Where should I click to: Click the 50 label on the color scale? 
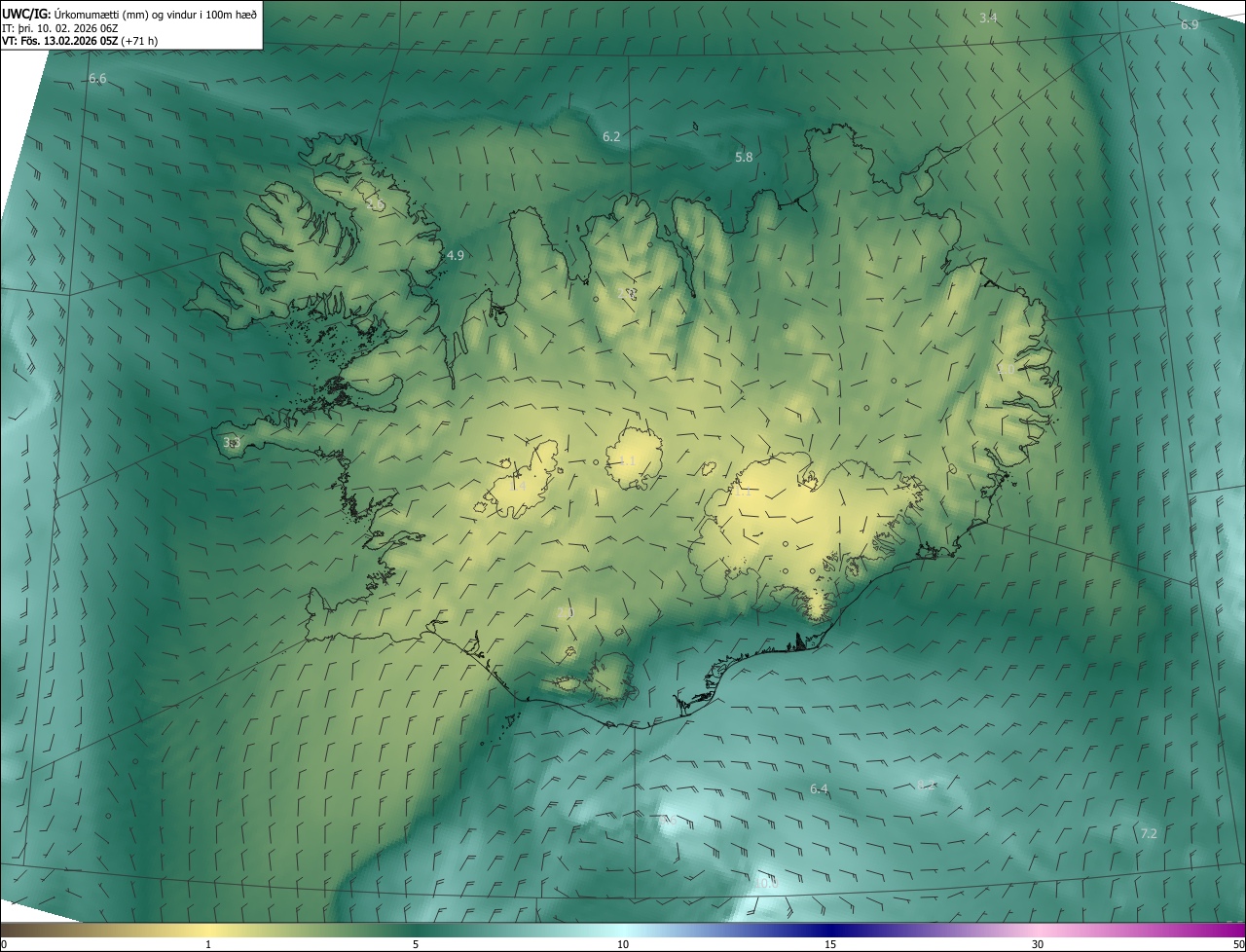1238,944
